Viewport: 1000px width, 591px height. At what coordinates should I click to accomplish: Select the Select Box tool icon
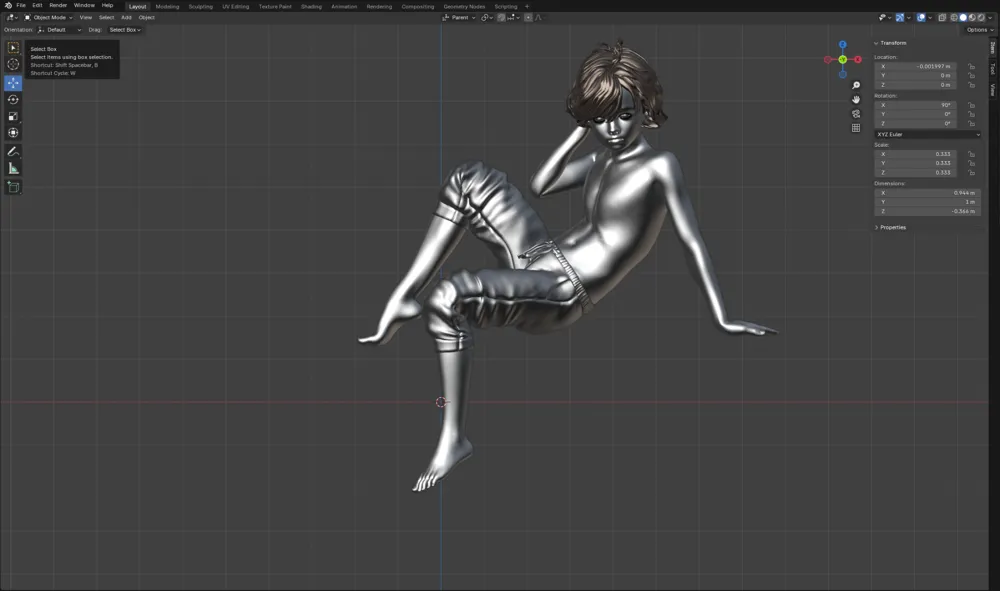pyautogui.click(x=13, y=48)
